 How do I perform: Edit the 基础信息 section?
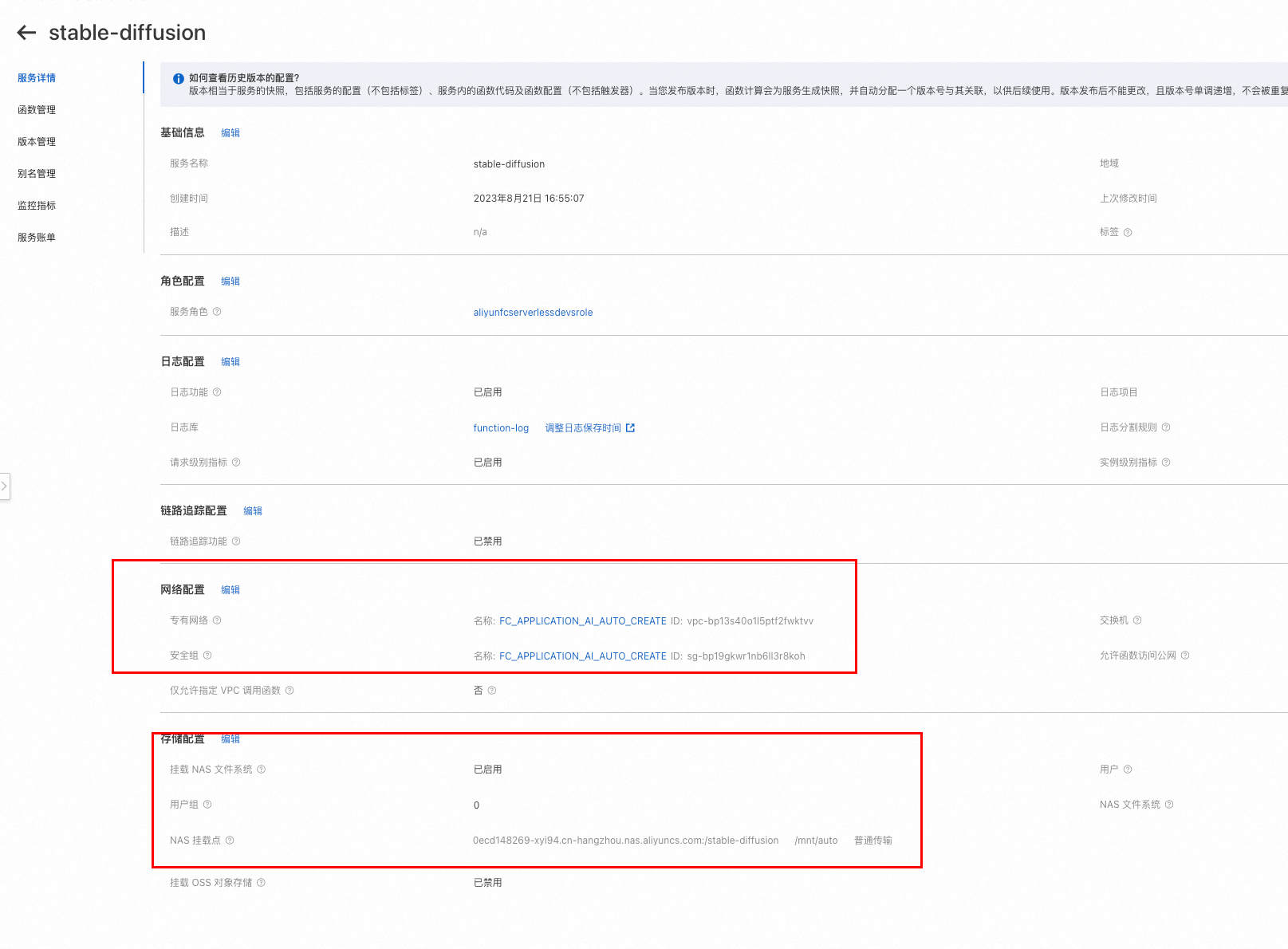coord(230,133)
